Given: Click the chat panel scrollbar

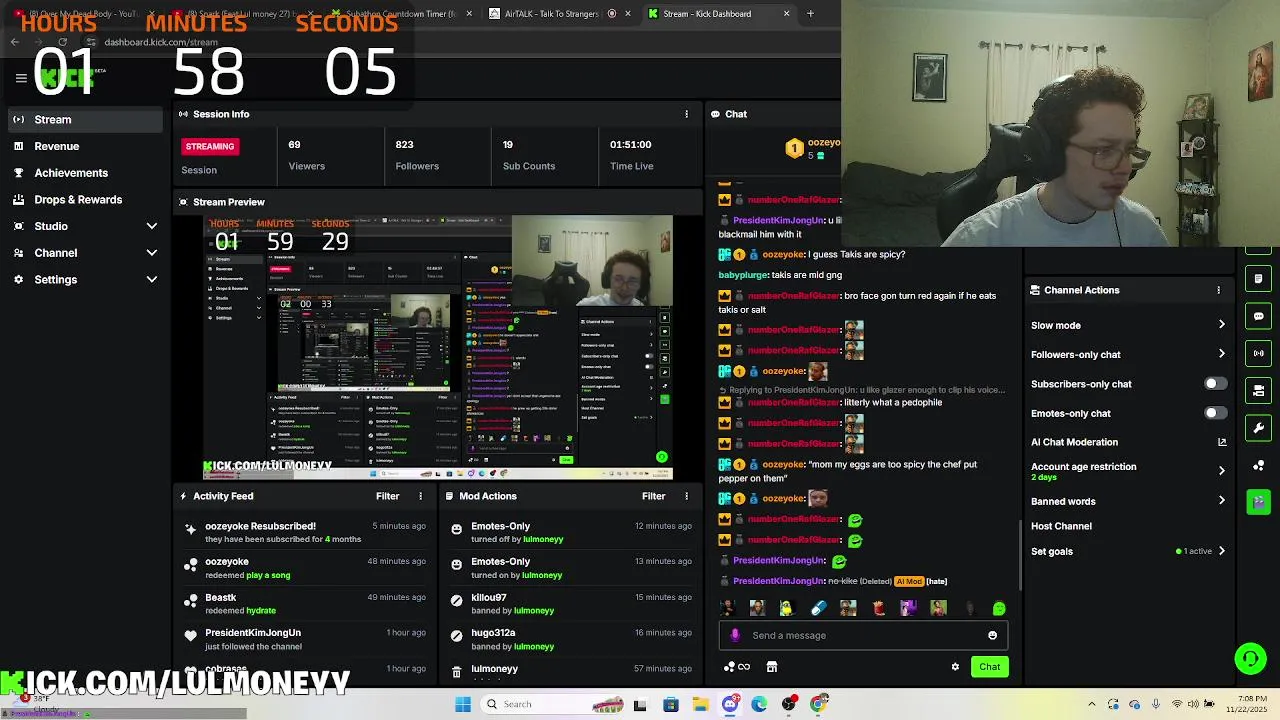Looking at the screenshot, I should pos(1020,555).
